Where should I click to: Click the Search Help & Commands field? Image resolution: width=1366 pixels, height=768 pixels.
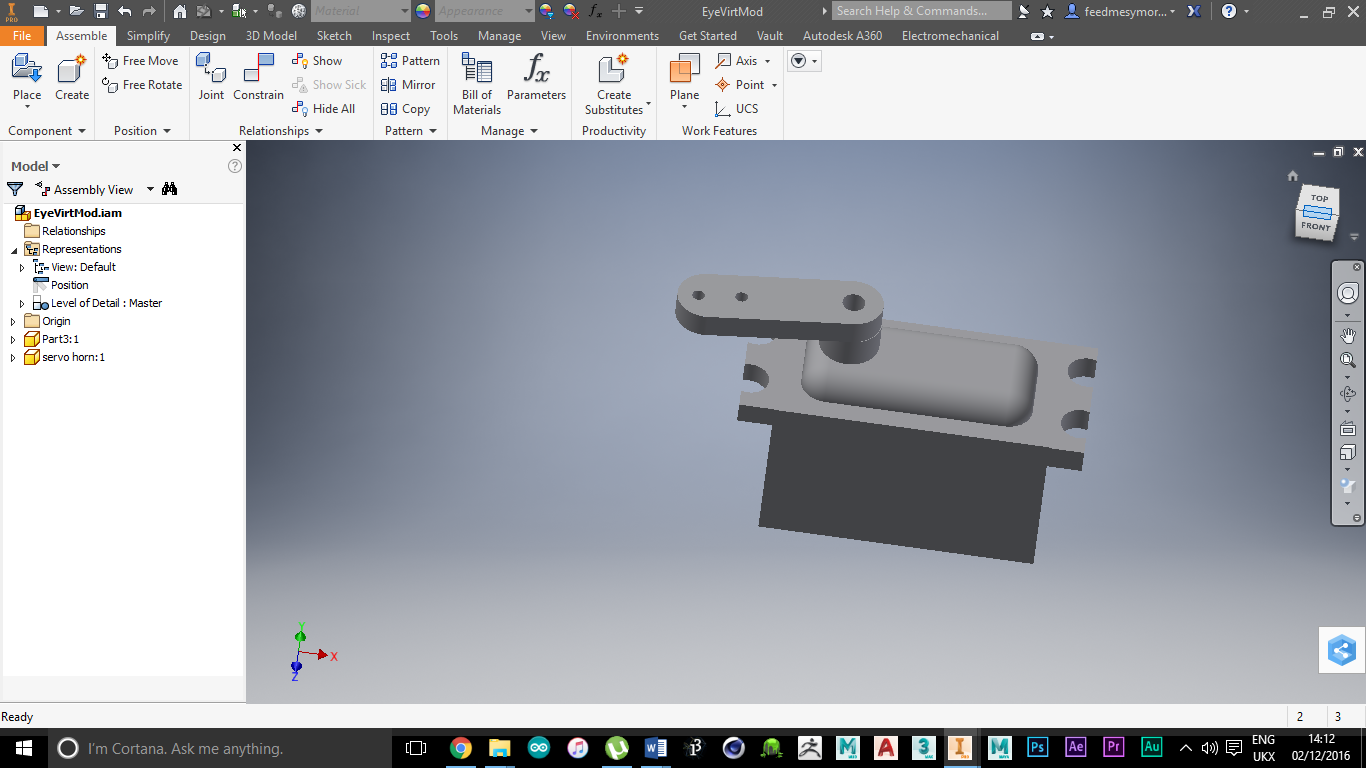[x=924, y=11]
